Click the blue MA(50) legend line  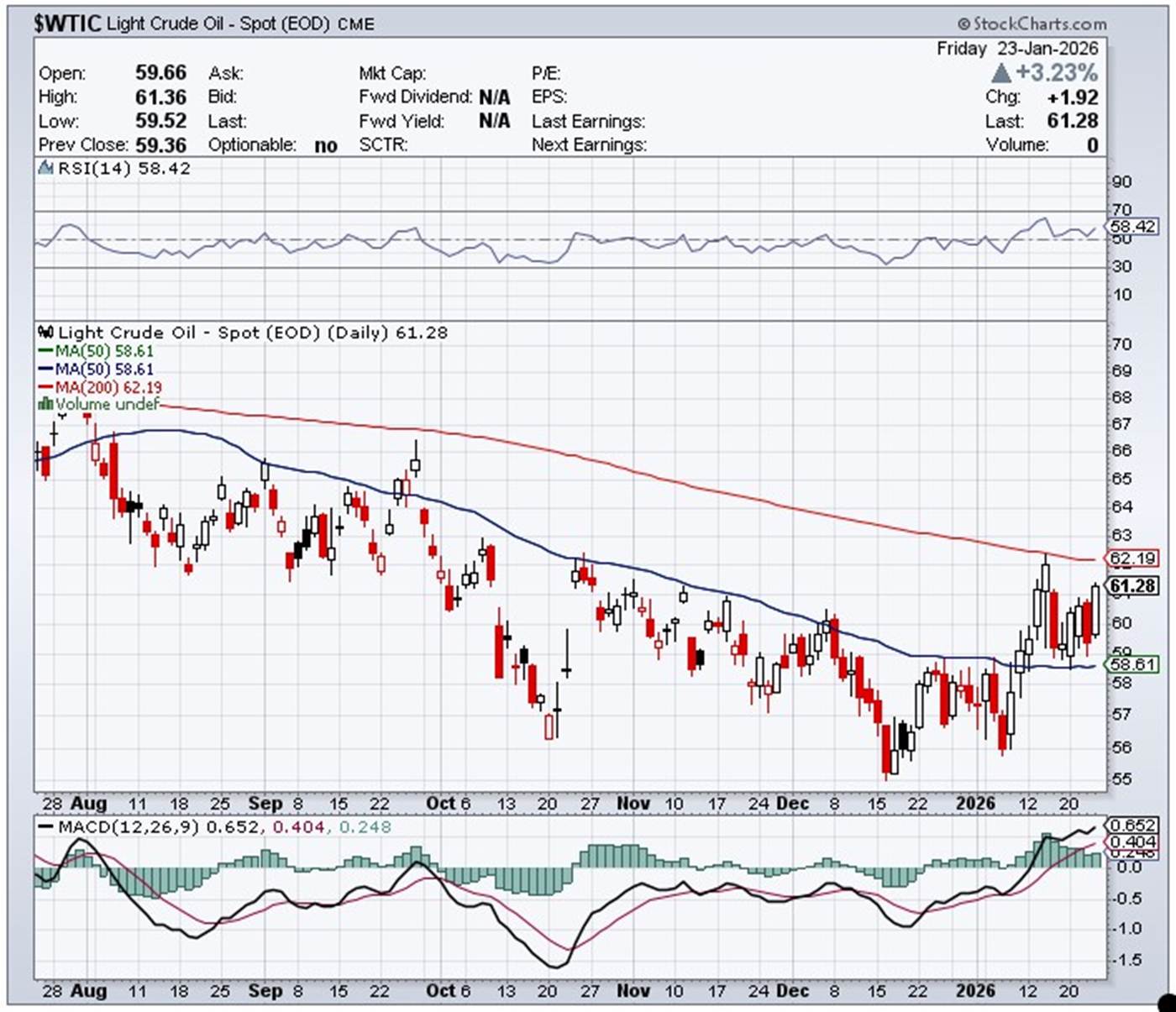pyautogui.click(x=46, y=370)
